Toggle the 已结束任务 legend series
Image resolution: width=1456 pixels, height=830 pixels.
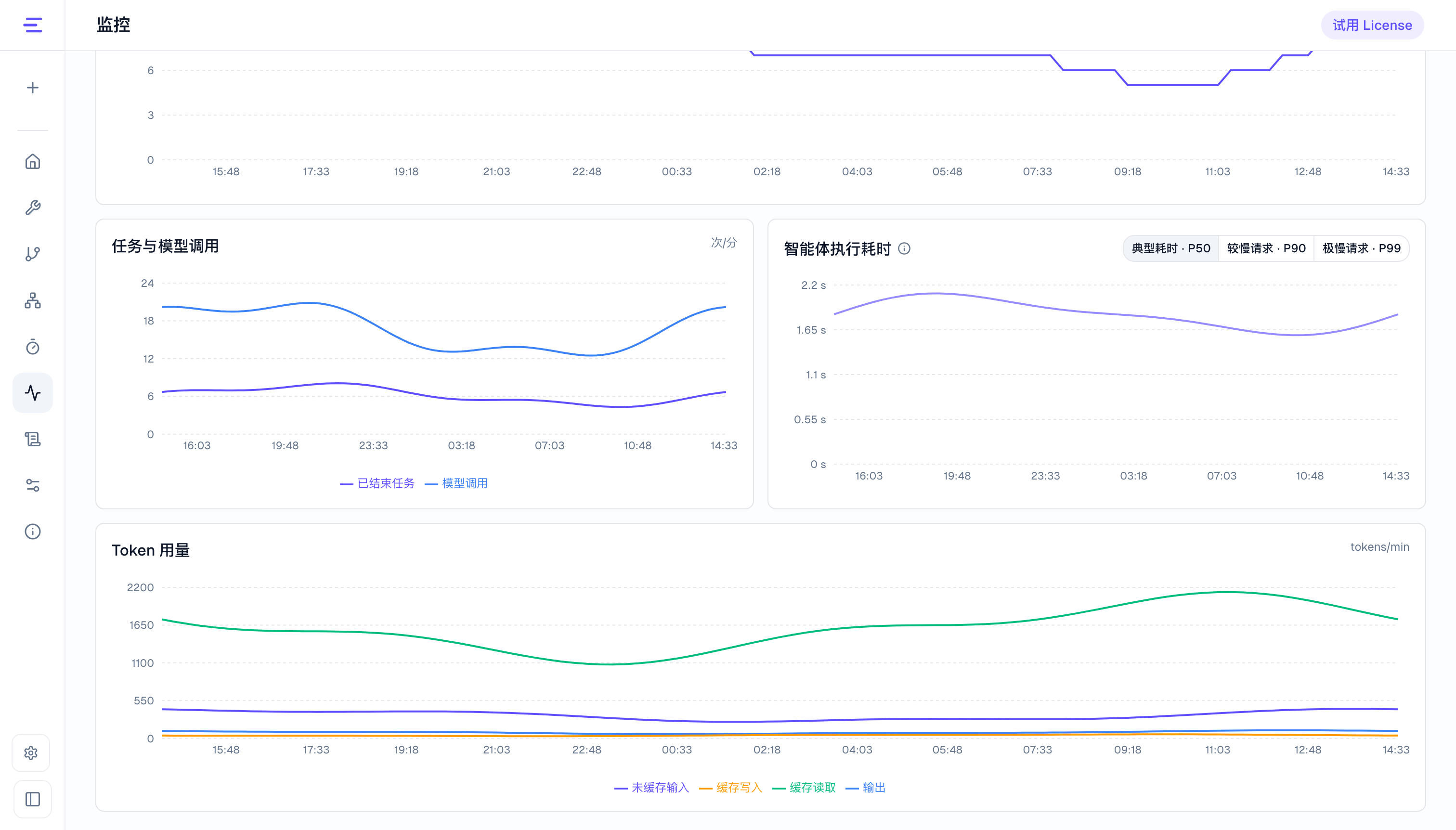(377, 483)
